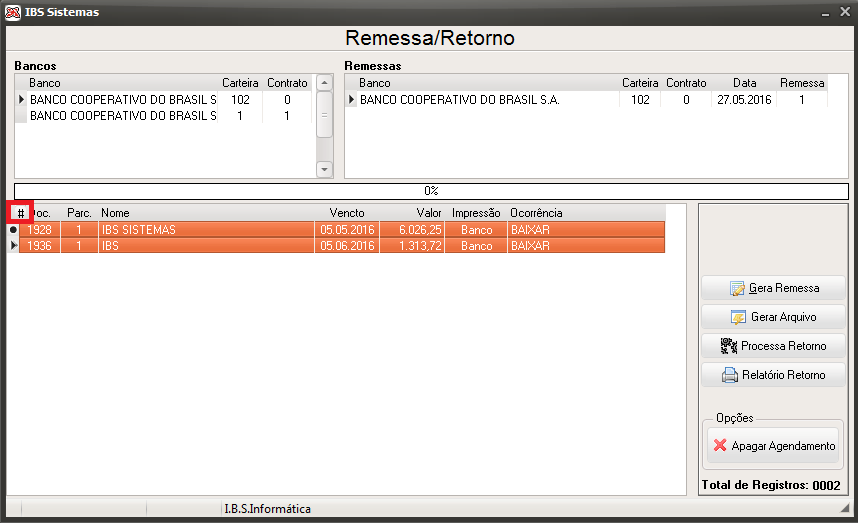Click the IBS Sistemas title bar logo
The width and height of the screenshot is (858, 523).
click(13, 12)
